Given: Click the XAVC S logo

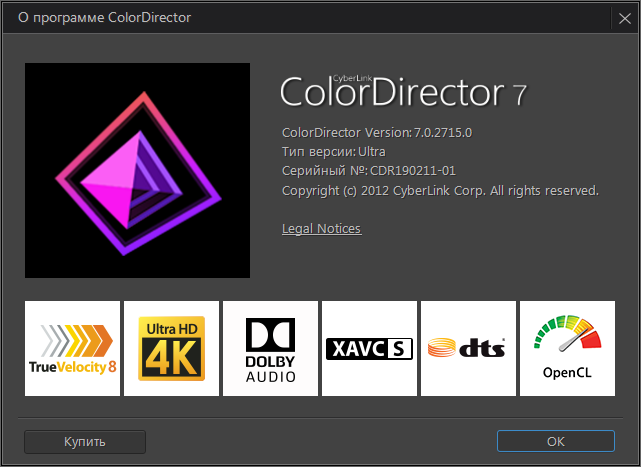Looking at the screenshot, I should 369,348.
